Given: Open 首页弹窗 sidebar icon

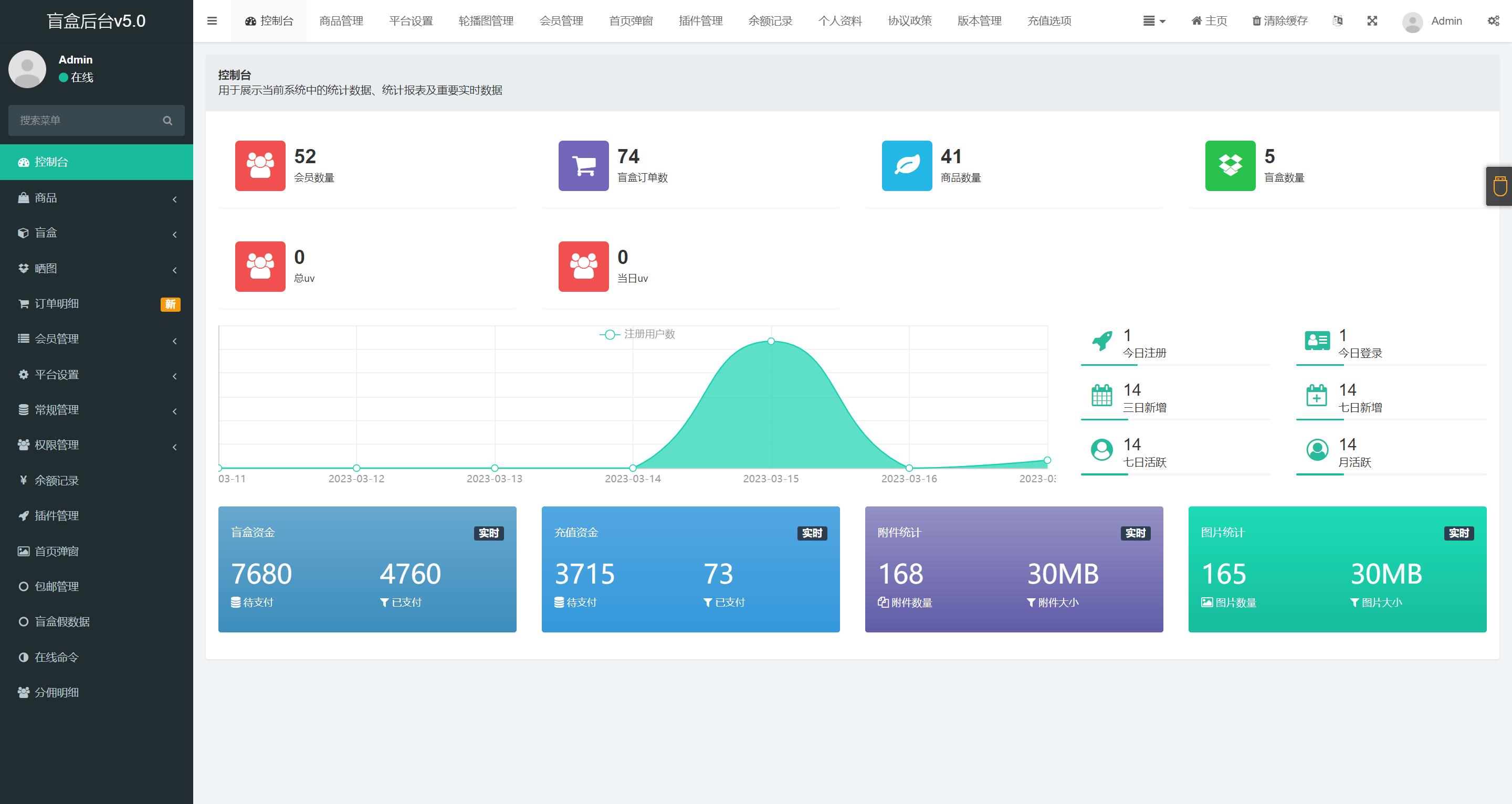Looking at the screenshot, I should point(23,551).
